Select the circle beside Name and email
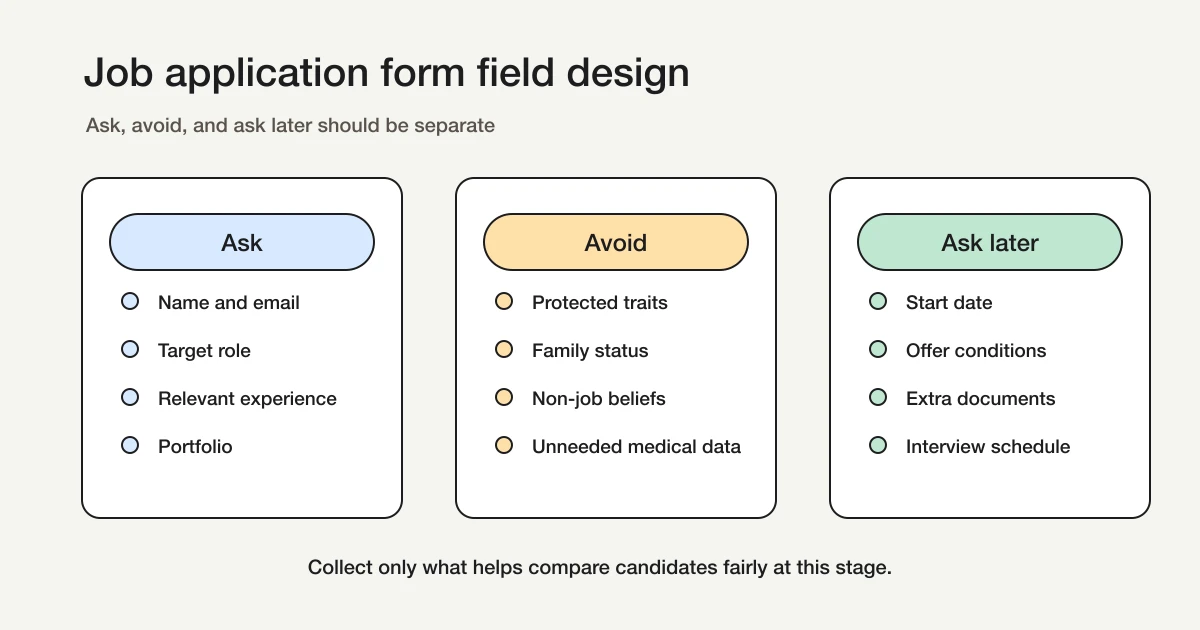The height and width of the screenshot is (630, 1200). 130,301
